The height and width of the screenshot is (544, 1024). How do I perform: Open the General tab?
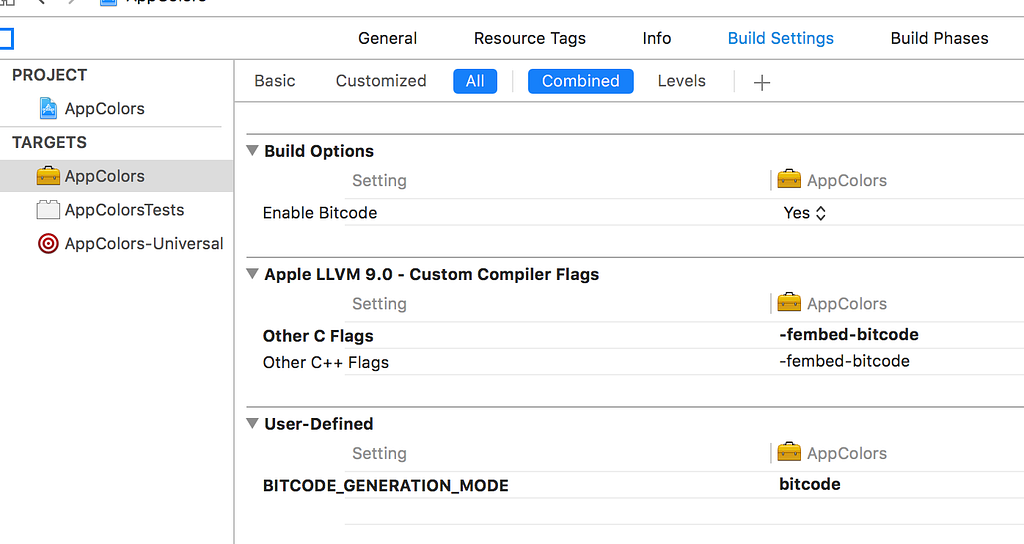point(387,39)
